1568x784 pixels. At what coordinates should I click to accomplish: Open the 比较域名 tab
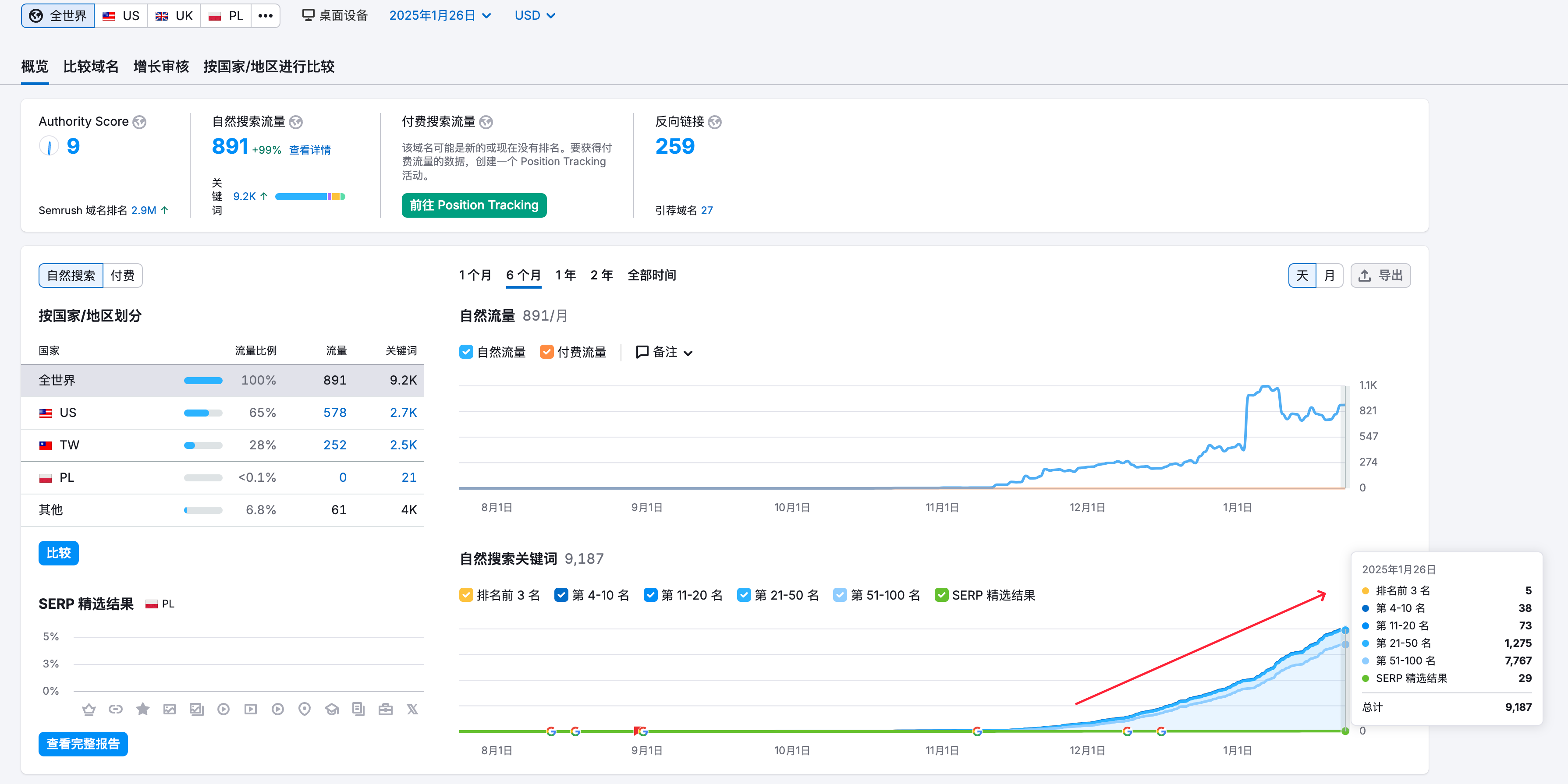point(91,66)
